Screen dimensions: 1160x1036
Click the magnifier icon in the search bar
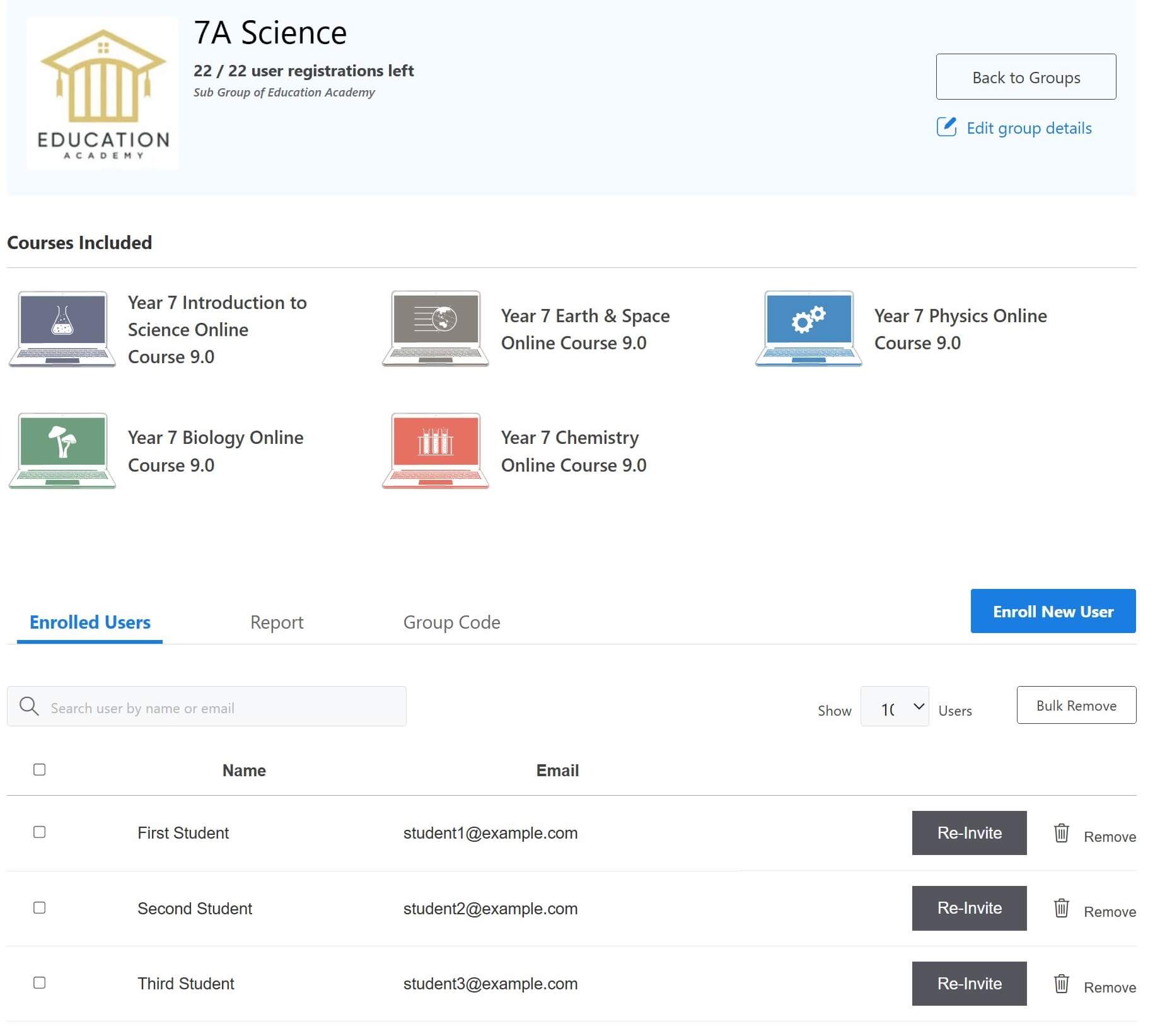click(x=28, y=707)
